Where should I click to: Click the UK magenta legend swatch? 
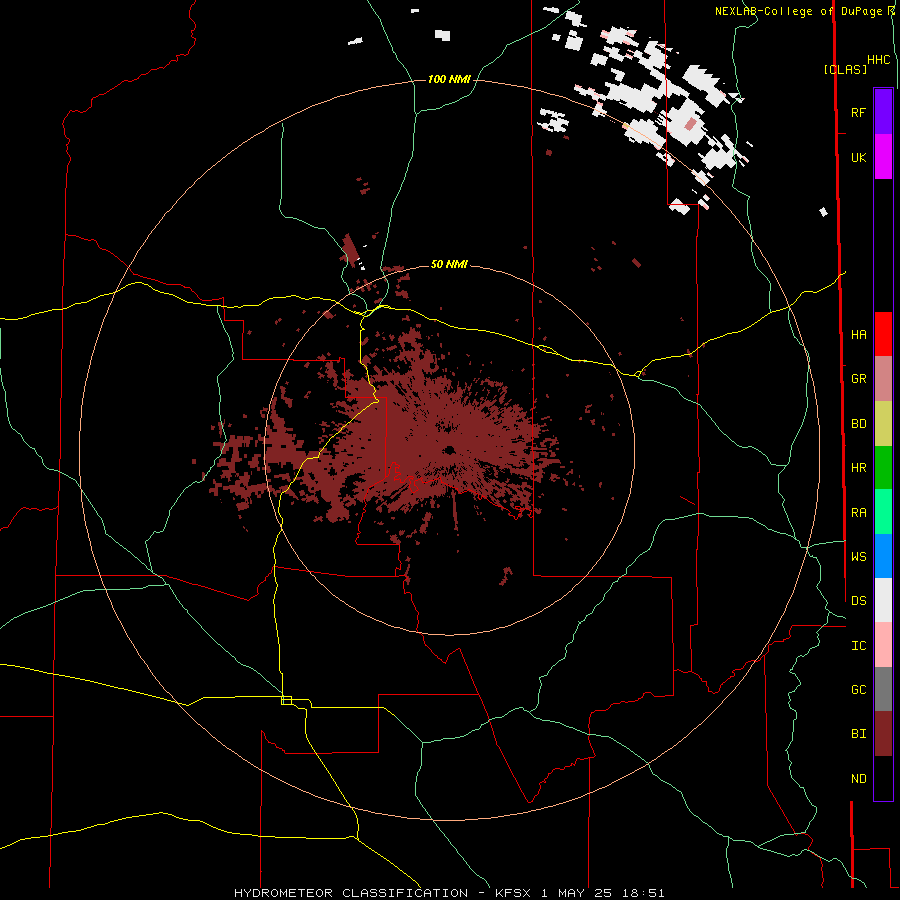click(x=883, y=157)
